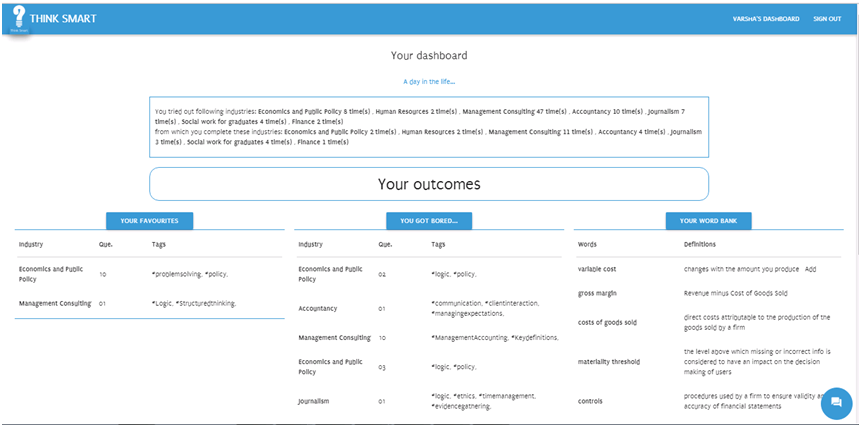Open the 'A day in the life...' link
The image size is (861, 427).
point(429,82)
